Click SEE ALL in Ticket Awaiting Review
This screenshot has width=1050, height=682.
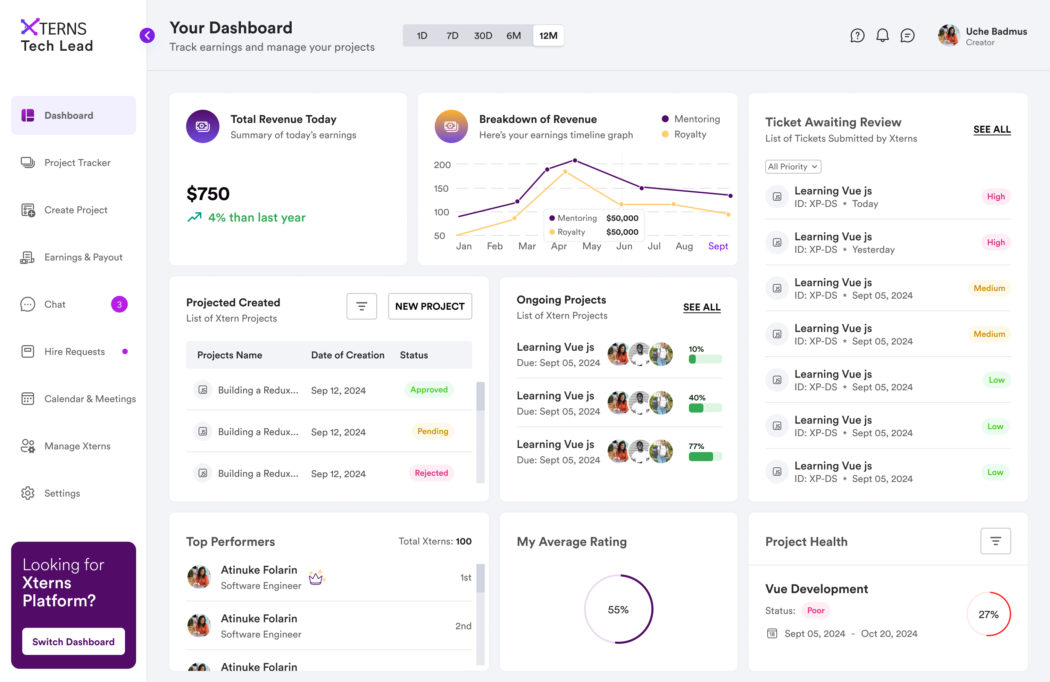pos(991,129)
